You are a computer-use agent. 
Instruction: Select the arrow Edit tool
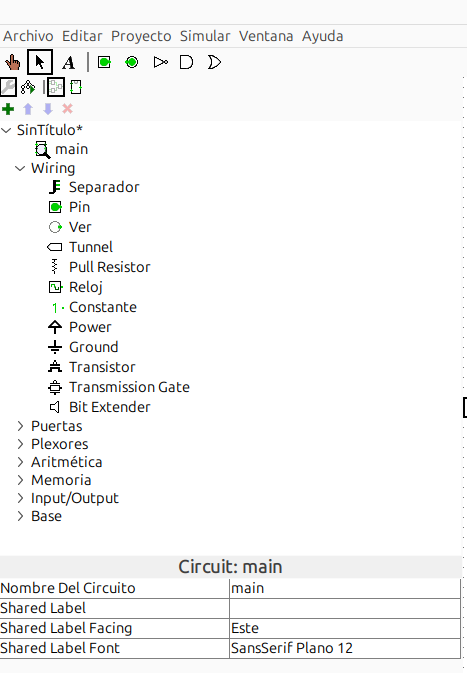[x=40, y=62]
